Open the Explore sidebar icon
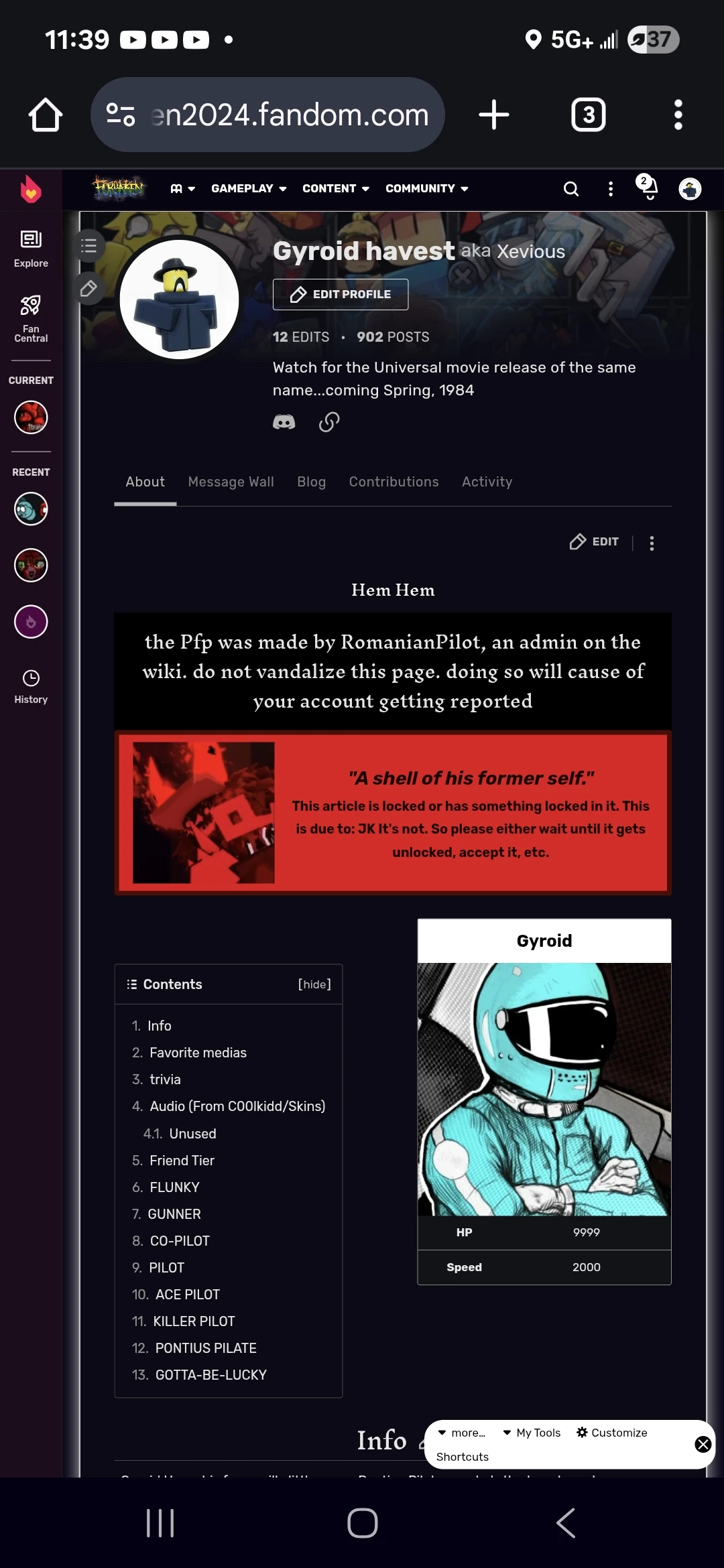 [x=31, y=249]
